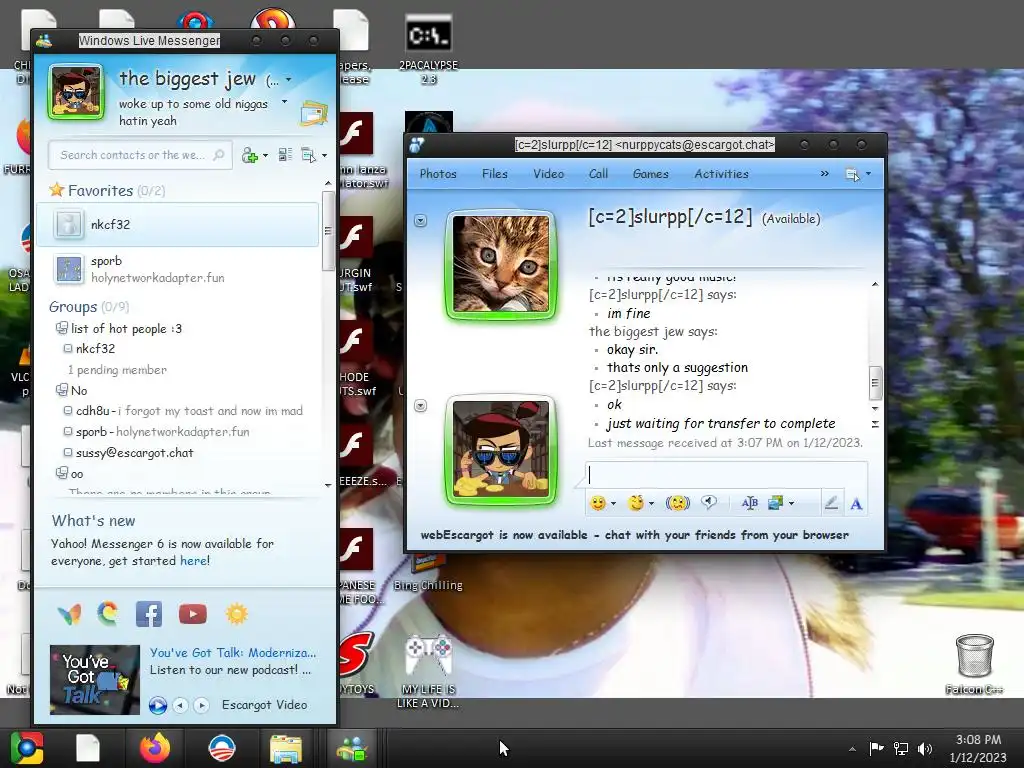Play the Escargot Video feed

pyautogui.click(x=157, y=705)
